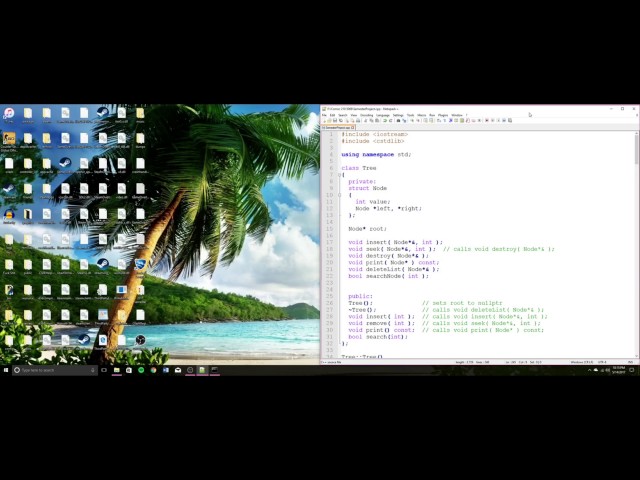
Task: Open the Action Center notification icon
Action: [632, 370]
